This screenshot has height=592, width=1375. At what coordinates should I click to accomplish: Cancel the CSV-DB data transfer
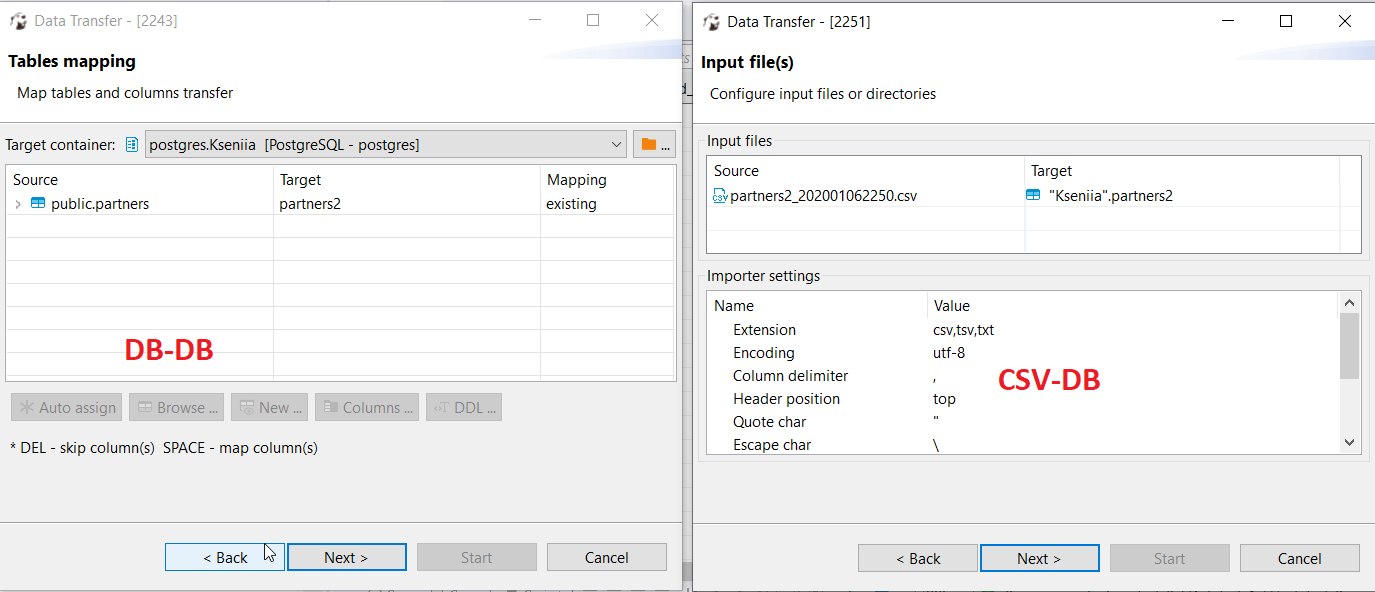[x=1299, y=558]
